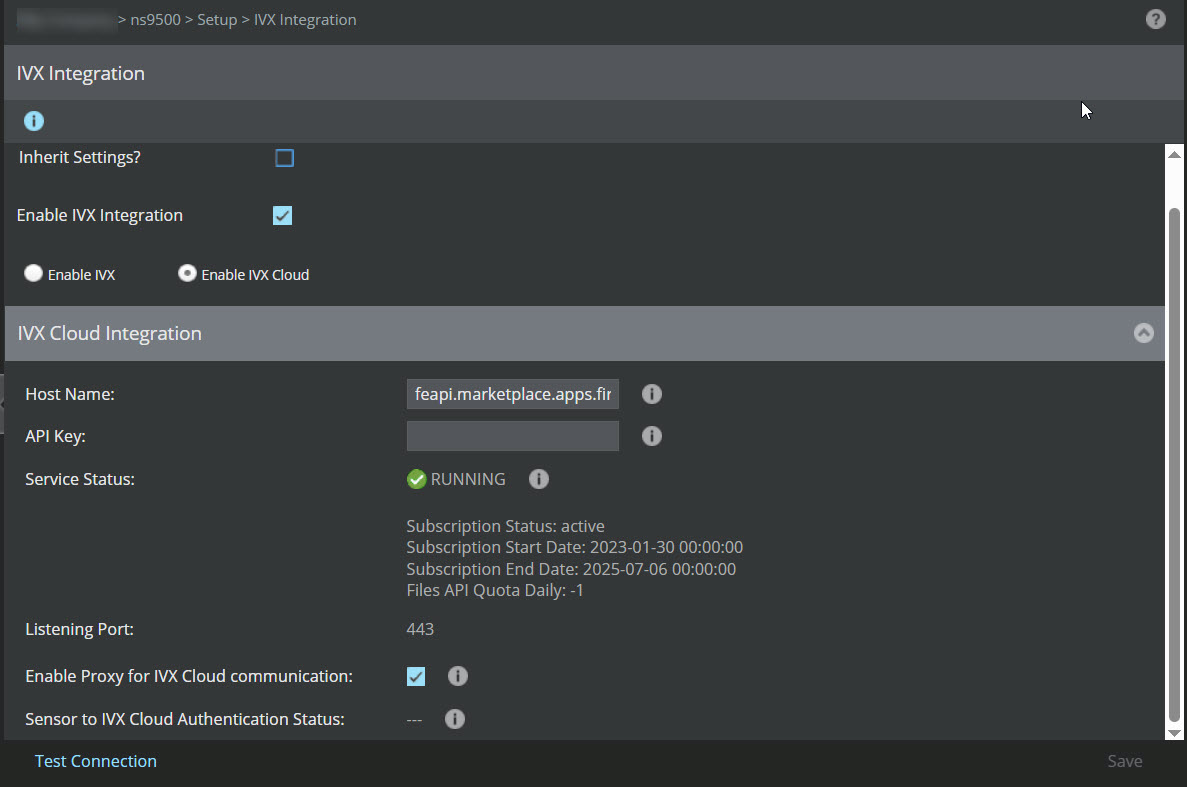Collapse the IVX Cloud Integration section
This screenshot has width=1187, height=787.
pos(1144,333)
